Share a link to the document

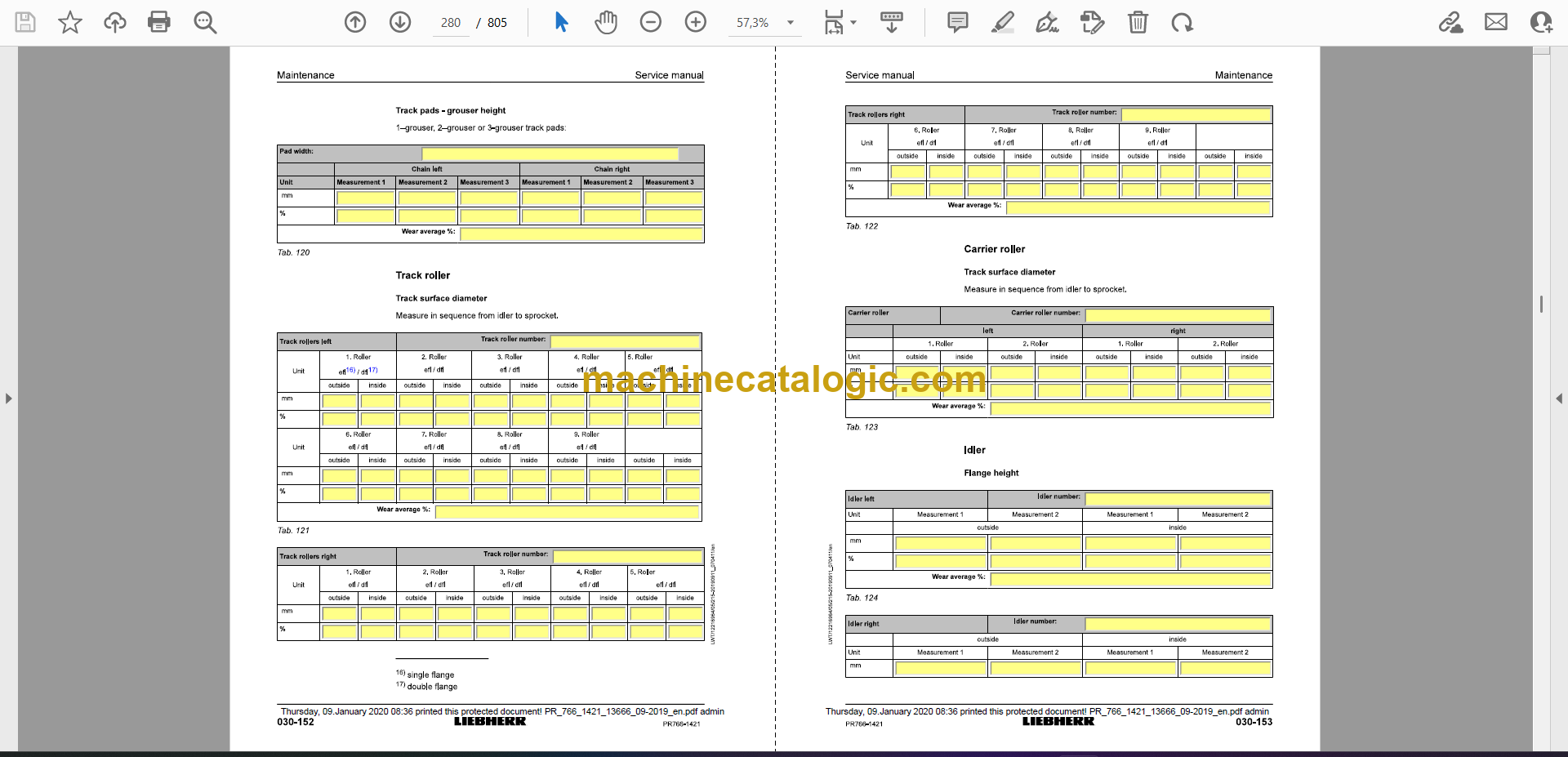pyautogui.click(x=1451, y=22)
